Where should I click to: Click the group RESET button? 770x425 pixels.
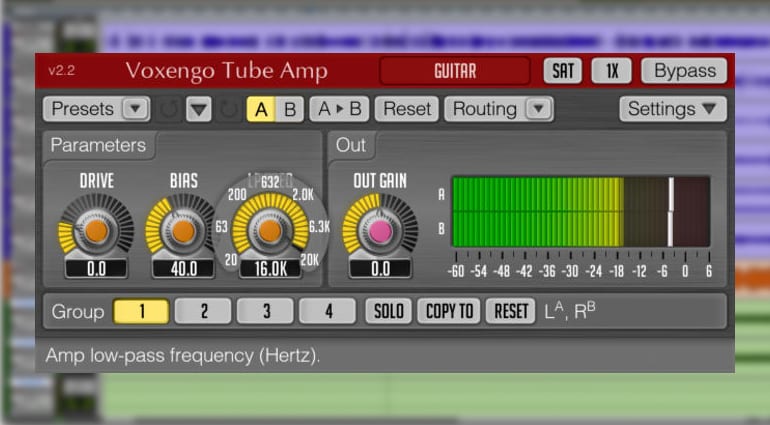pos(511,311)
